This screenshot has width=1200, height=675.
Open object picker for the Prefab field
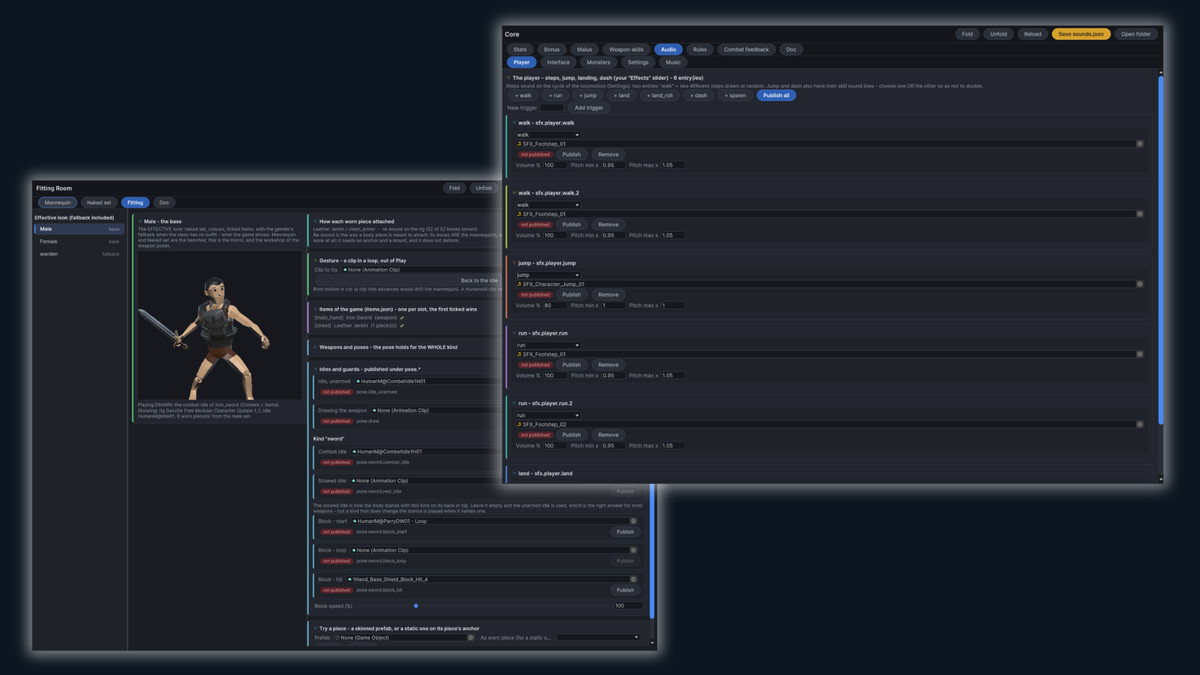tap(470, 637)
